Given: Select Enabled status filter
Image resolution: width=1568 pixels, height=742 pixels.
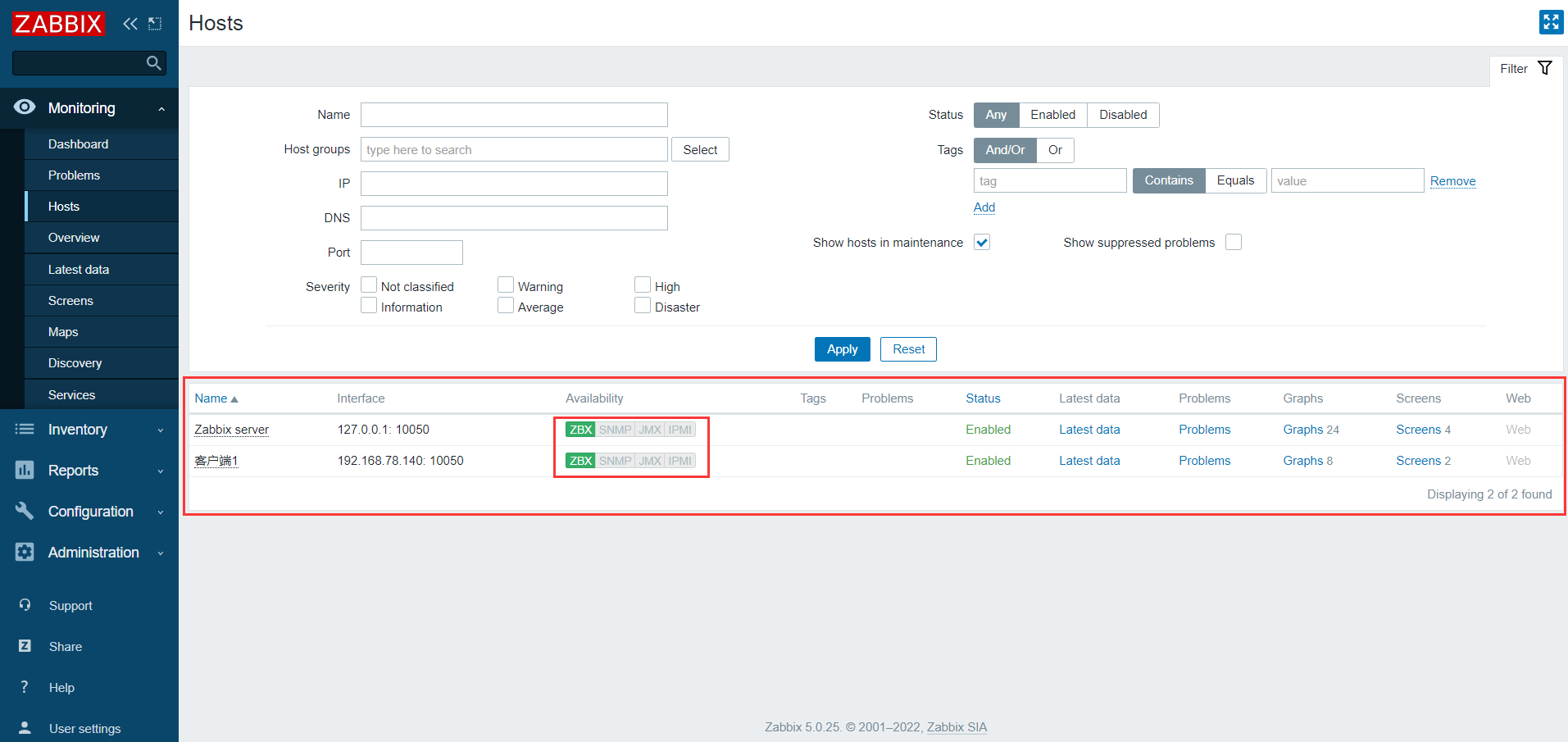Looking at the screenshot, I should [x=1052, y=115].
